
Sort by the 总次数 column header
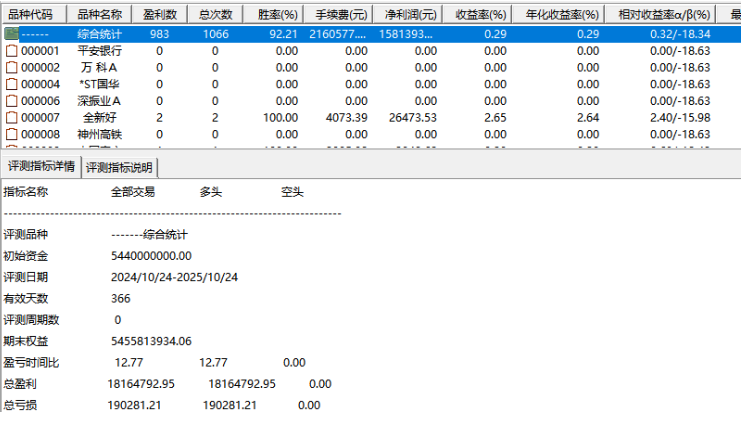[x=215, y=15]
